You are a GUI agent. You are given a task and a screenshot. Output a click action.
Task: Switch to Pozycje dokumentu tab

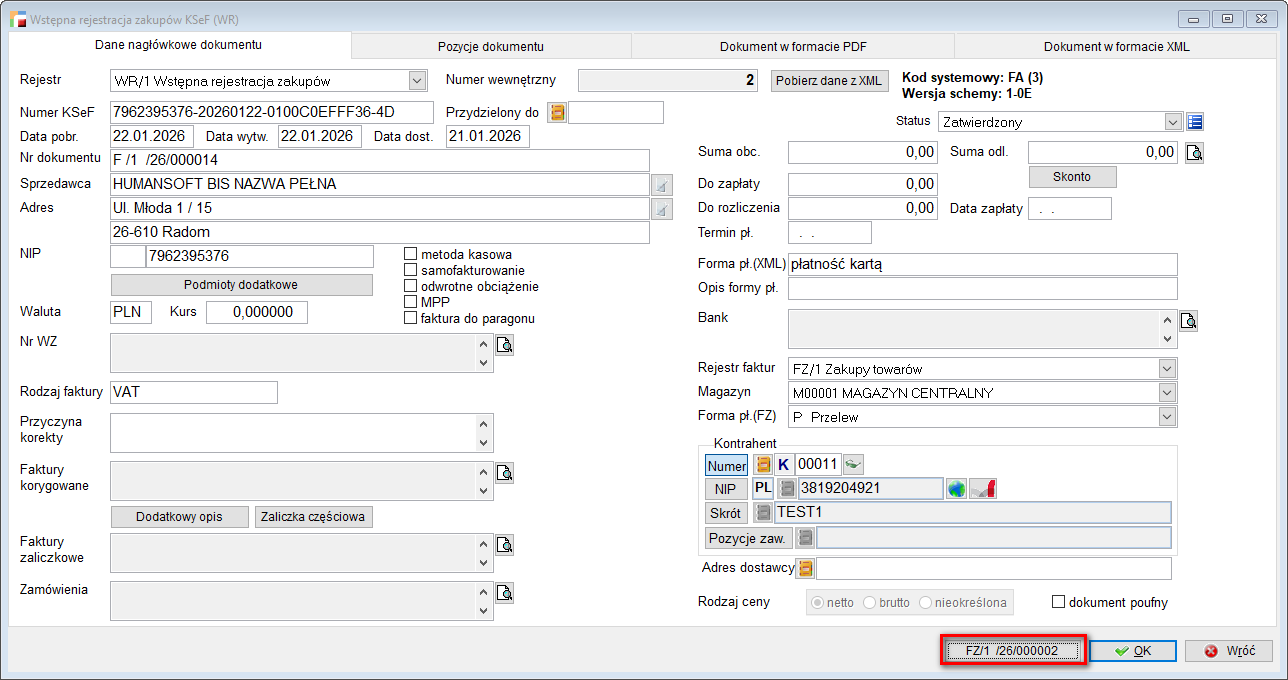pyautogui.click(x=490, y=46)
